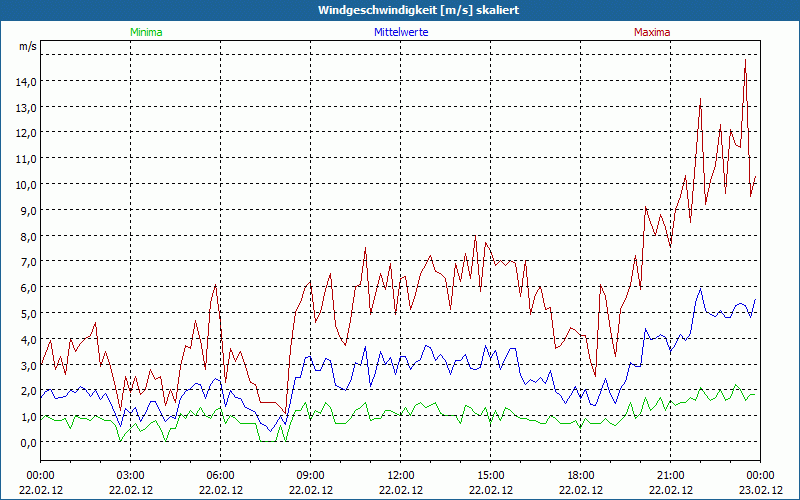Click the 10,0 y-axis value
The image size is (800, 500).
click(x=27, y=184)
